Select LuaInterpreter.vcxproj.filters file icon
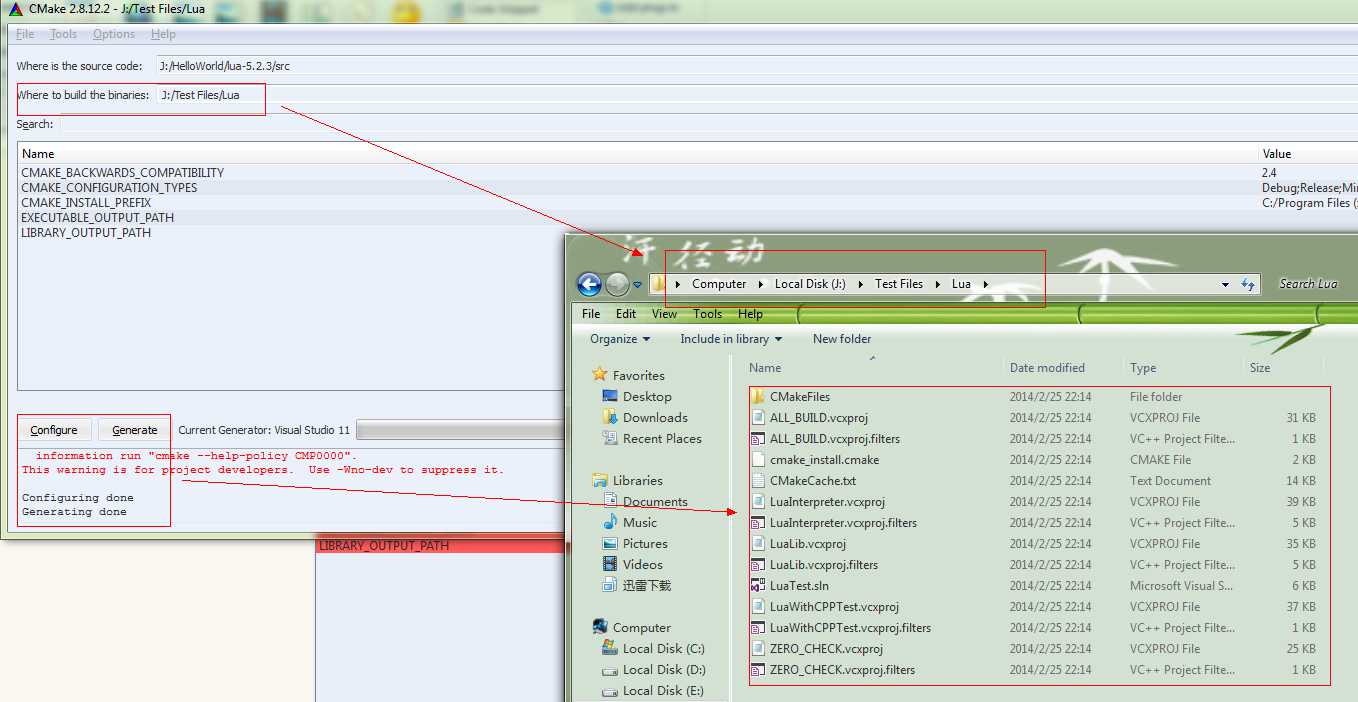 [x=758, y=523]
